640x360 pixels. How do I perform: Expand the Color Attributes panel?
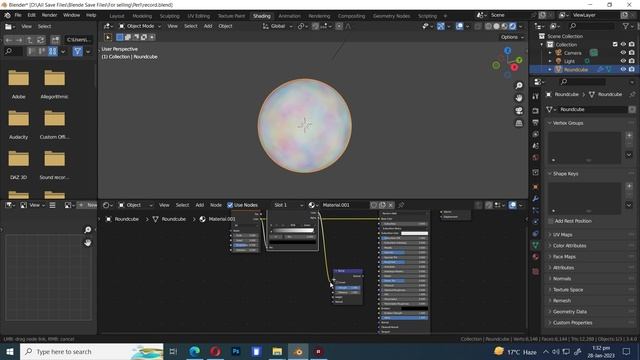pyautogui.click(x=569, y=246)
